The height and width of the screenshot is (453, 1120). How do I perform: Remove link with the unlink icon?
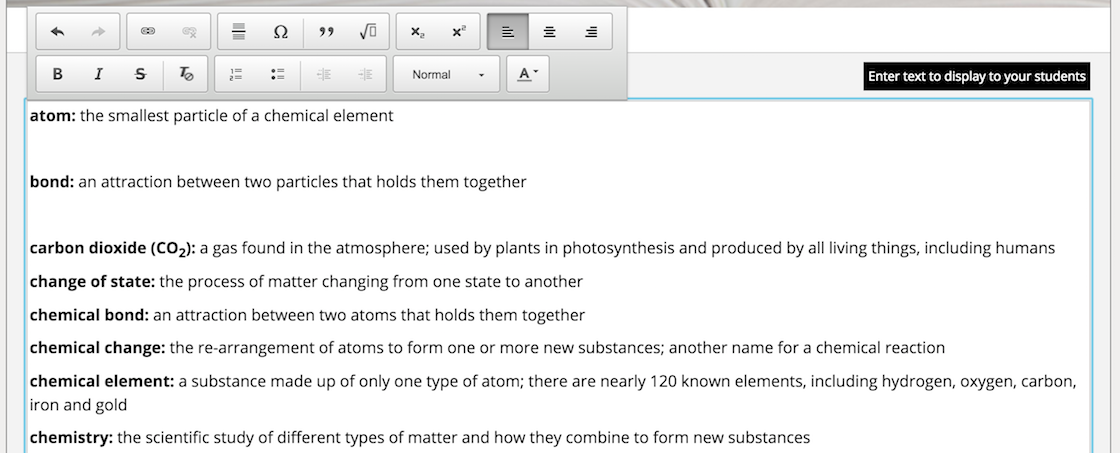click(189, 31)
